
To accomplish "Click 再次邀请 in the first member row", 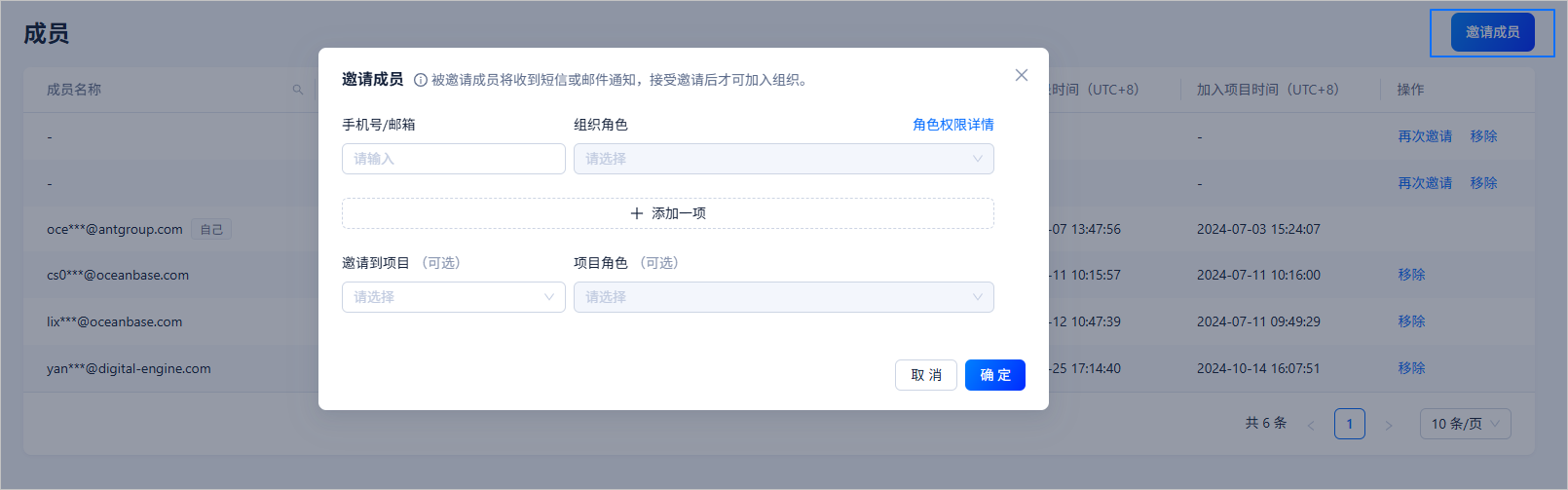I will [x=1425, y=136].
